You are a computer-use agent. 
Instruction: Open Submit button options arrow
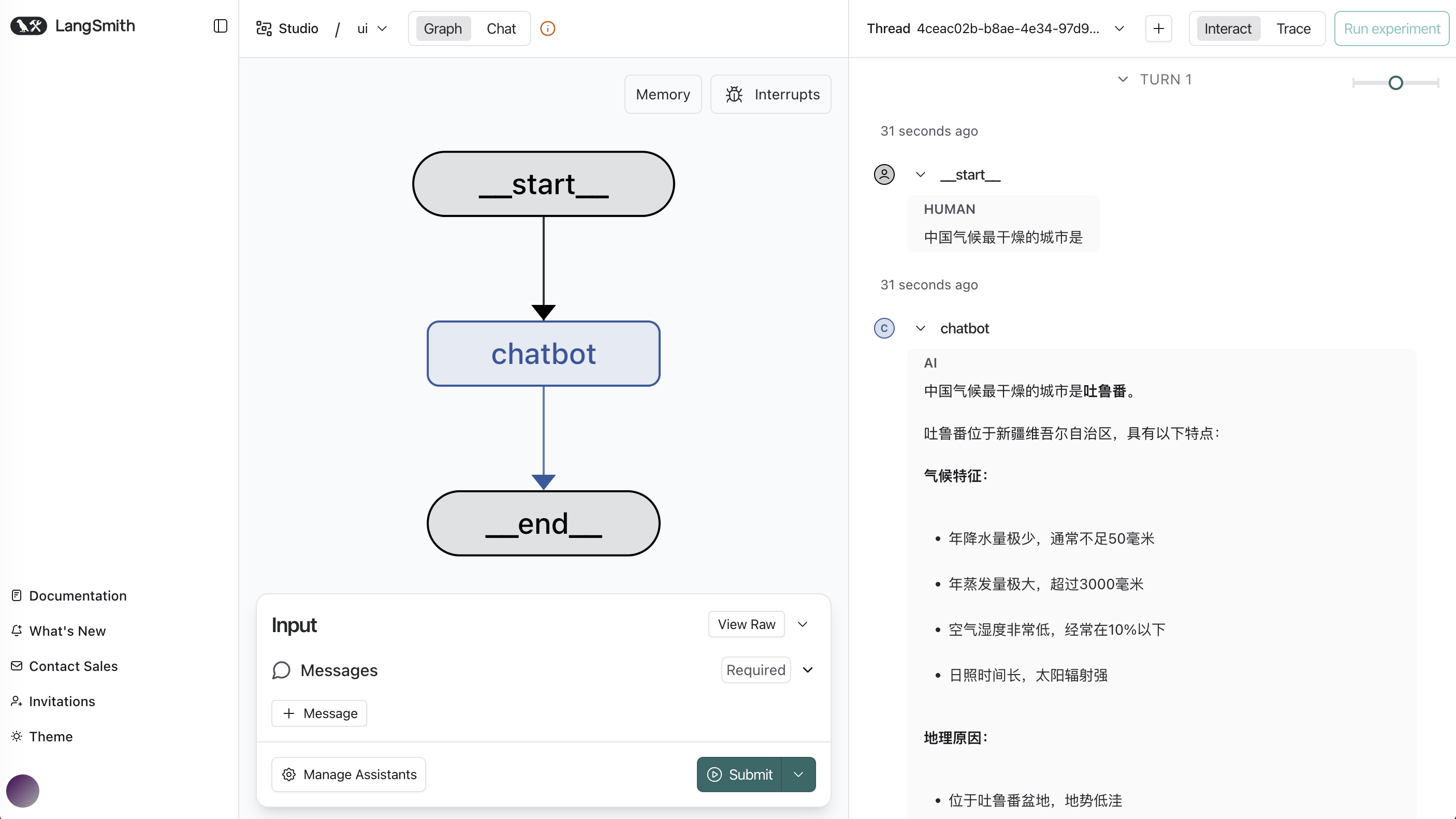[798, 774]
